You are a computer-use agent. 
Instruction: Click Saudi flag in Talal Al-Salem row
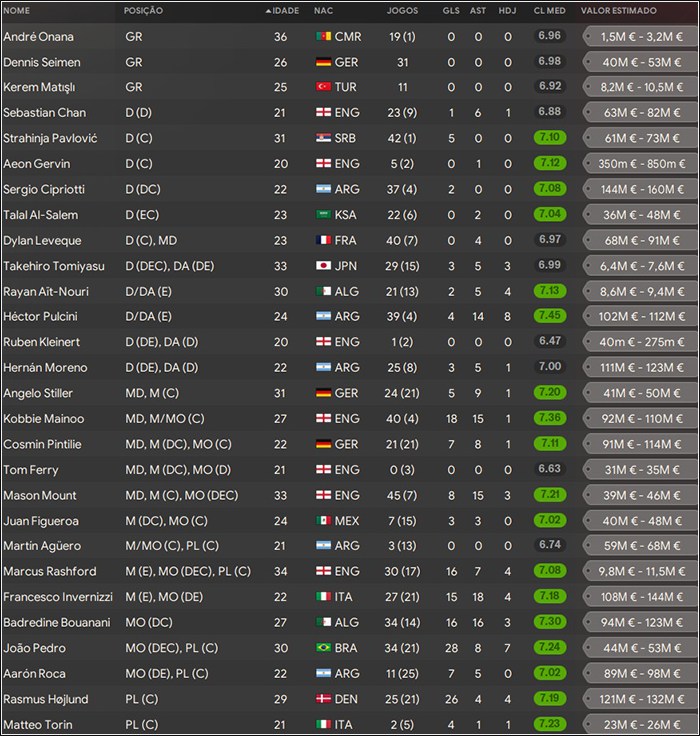click(x=323, y=215)
